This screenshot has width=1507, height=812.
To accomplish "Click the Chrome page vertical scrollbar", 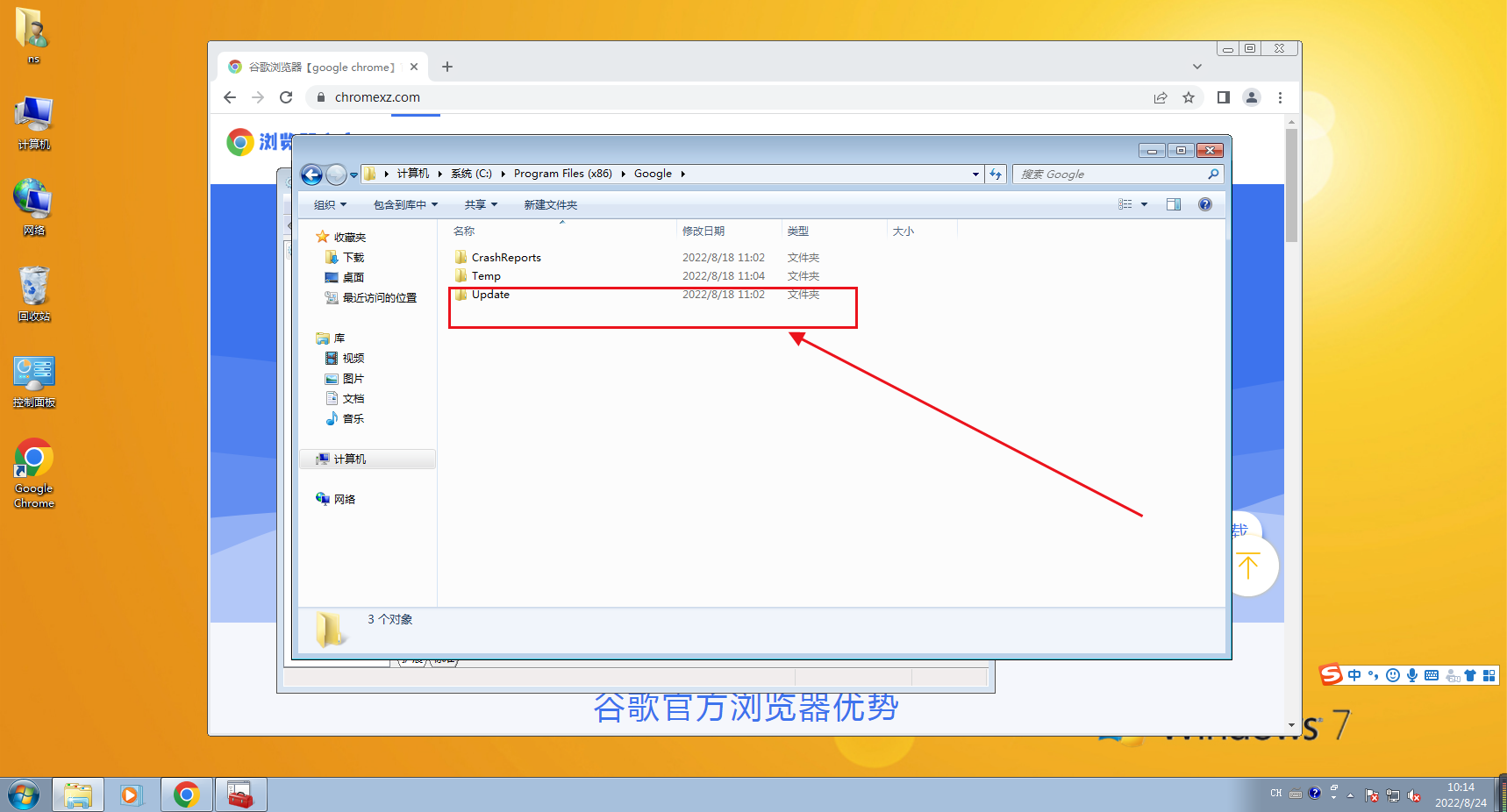I will click(x=1291, y=186).
